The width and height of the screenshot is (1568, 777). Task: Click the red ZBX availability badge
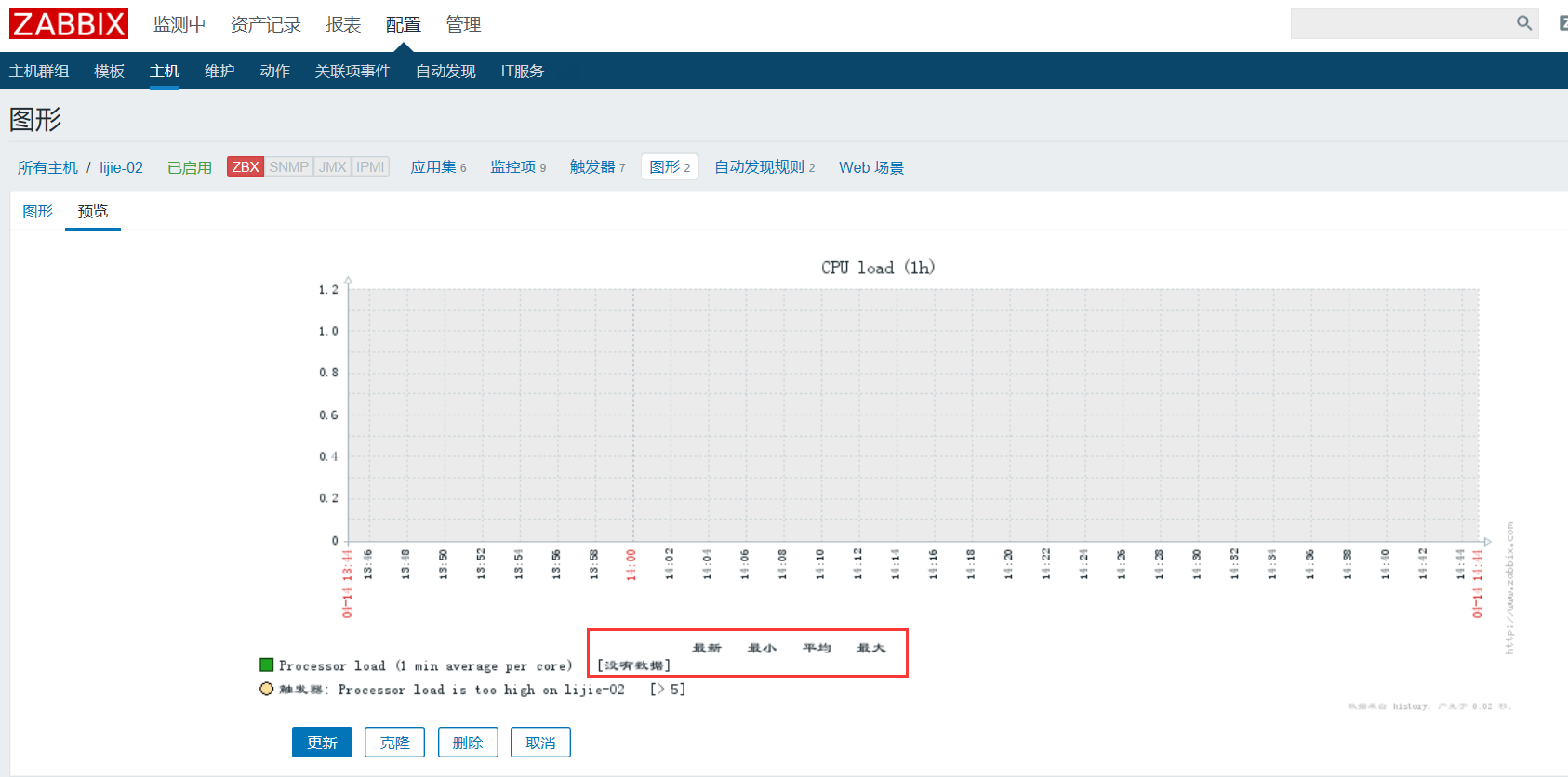point(246,166)
